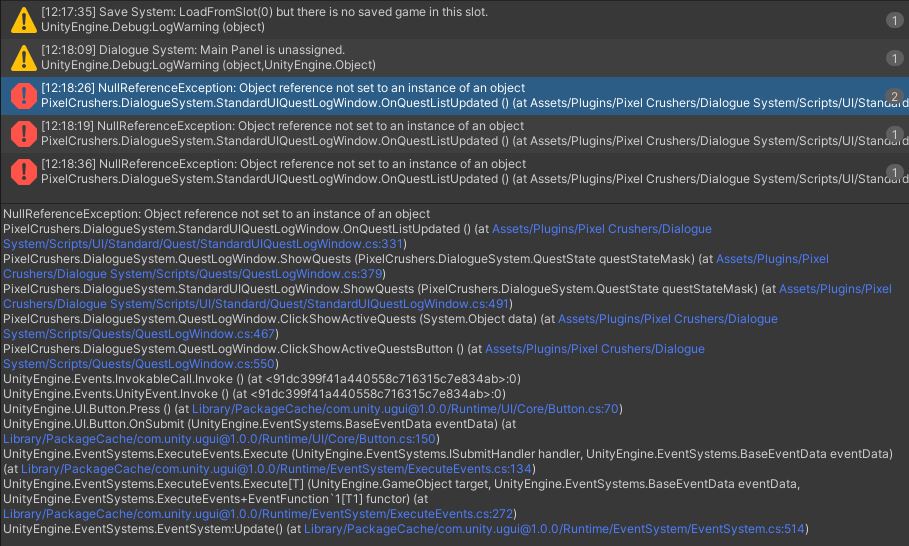
Task: Open the QuestLogWindow.cs:467 source link
Action: point(139,334)
